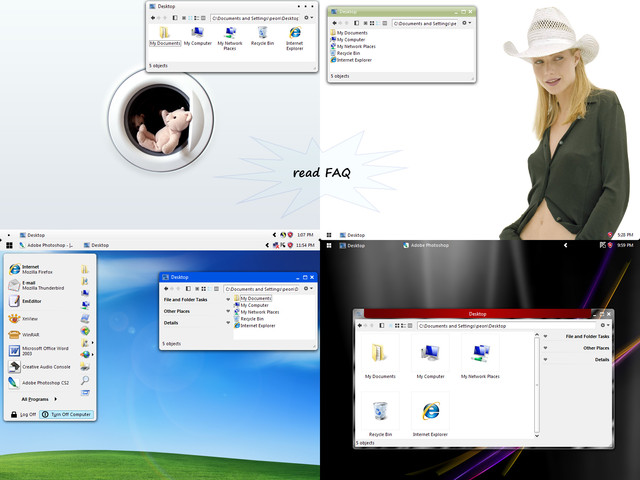Select Recycle Bin in green-titled window list
The height and width of the screenshot is (480, 640).
345,53
